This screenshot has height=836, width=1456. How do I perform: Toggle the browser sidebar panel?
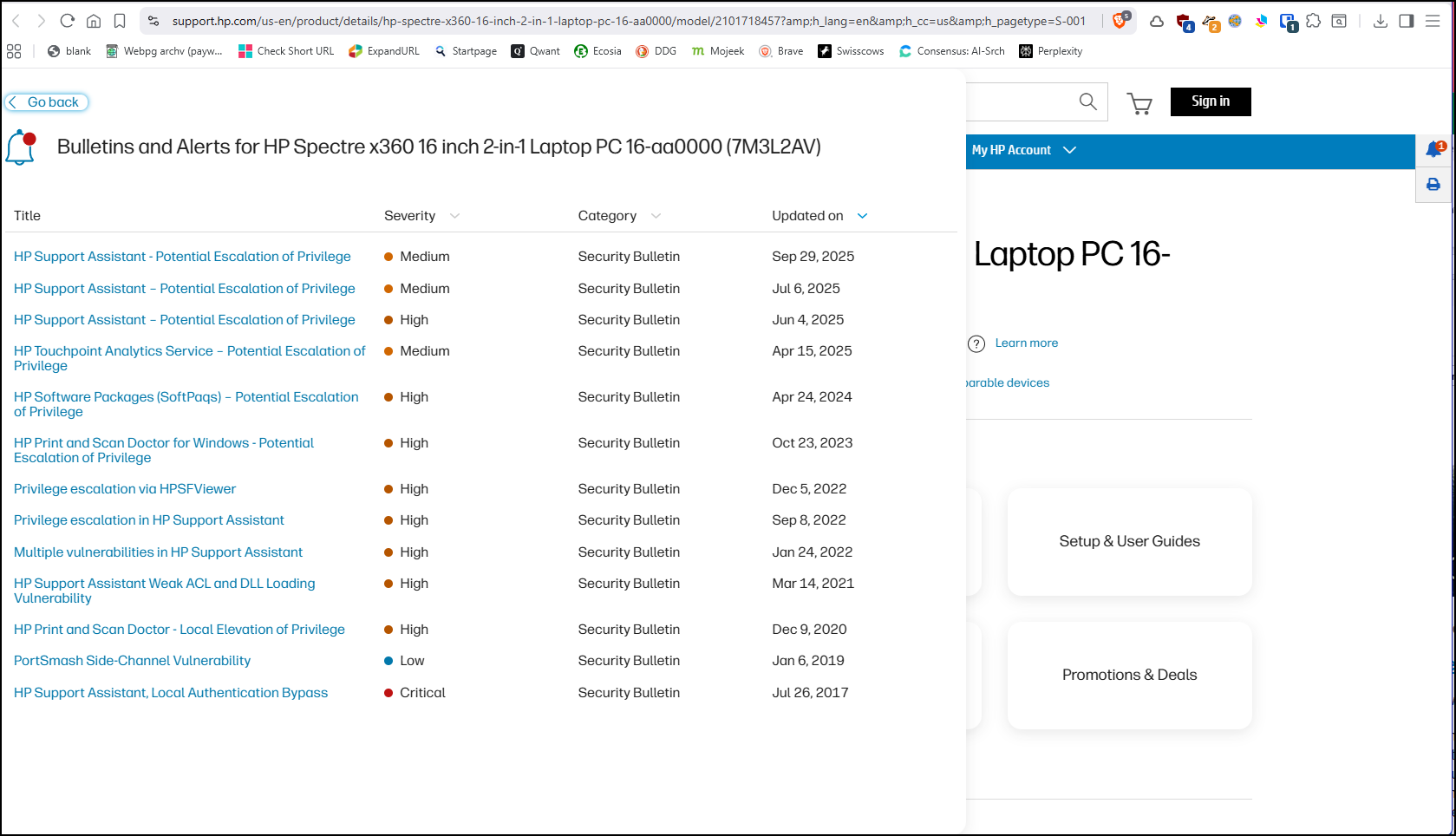coord(1406,21)
